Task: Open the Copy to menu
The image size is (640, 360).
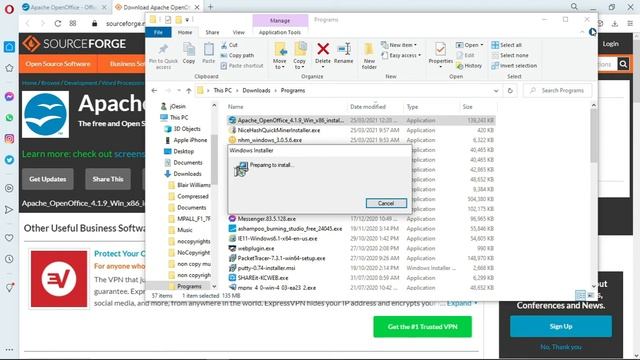Action: click(x=300, y=56)
